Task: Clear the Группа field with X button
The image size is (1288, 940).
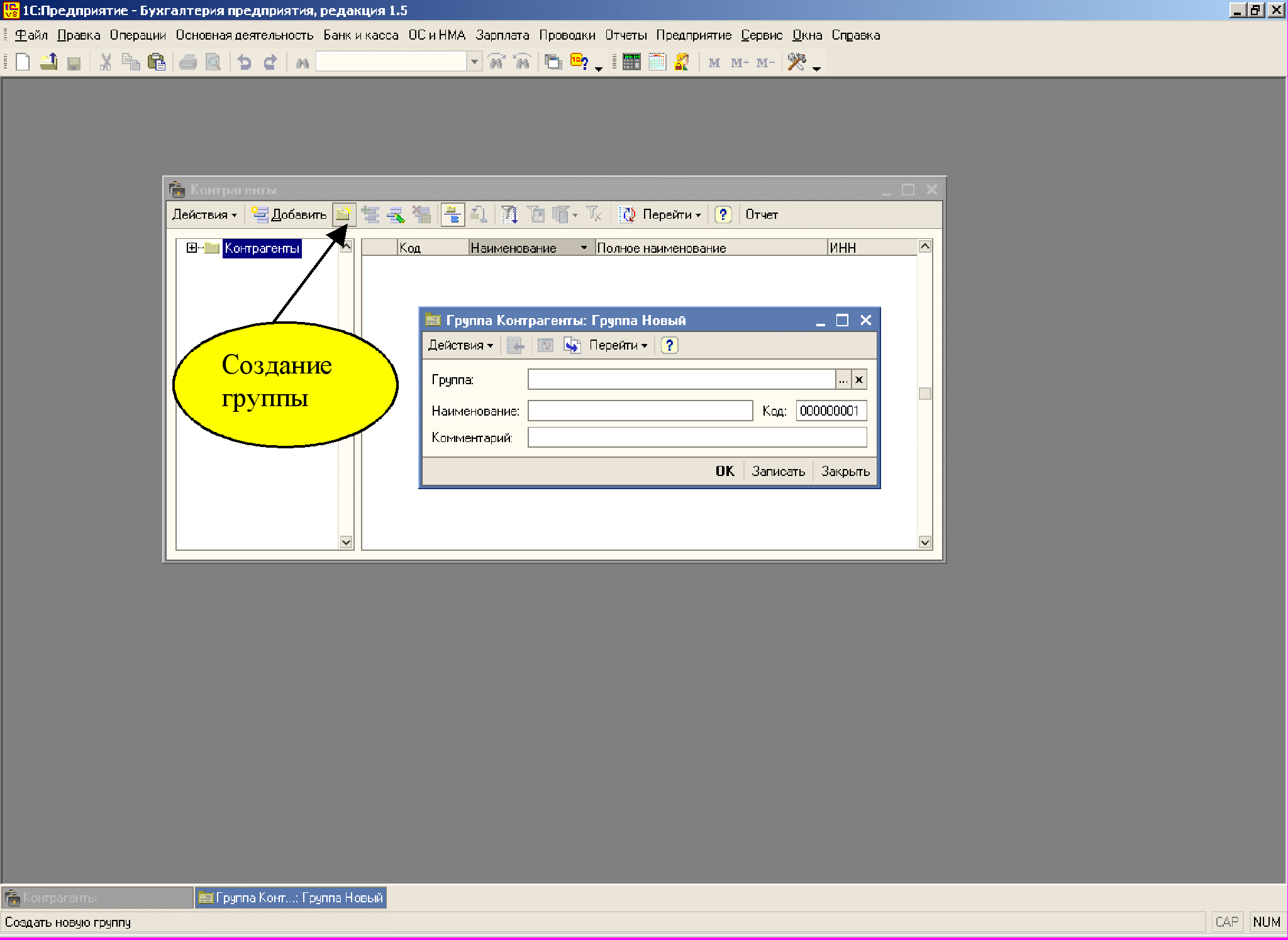Action: 859,380
